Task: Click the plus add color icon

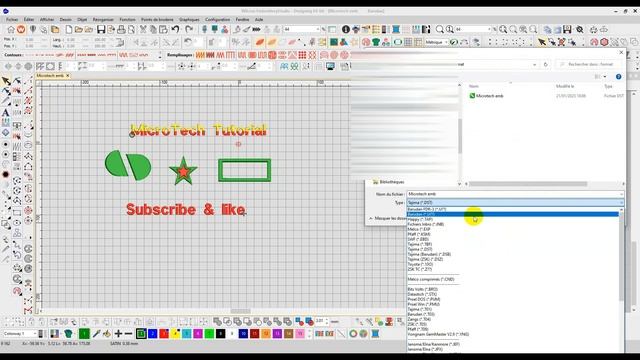Action: click(x=118, y=333)
